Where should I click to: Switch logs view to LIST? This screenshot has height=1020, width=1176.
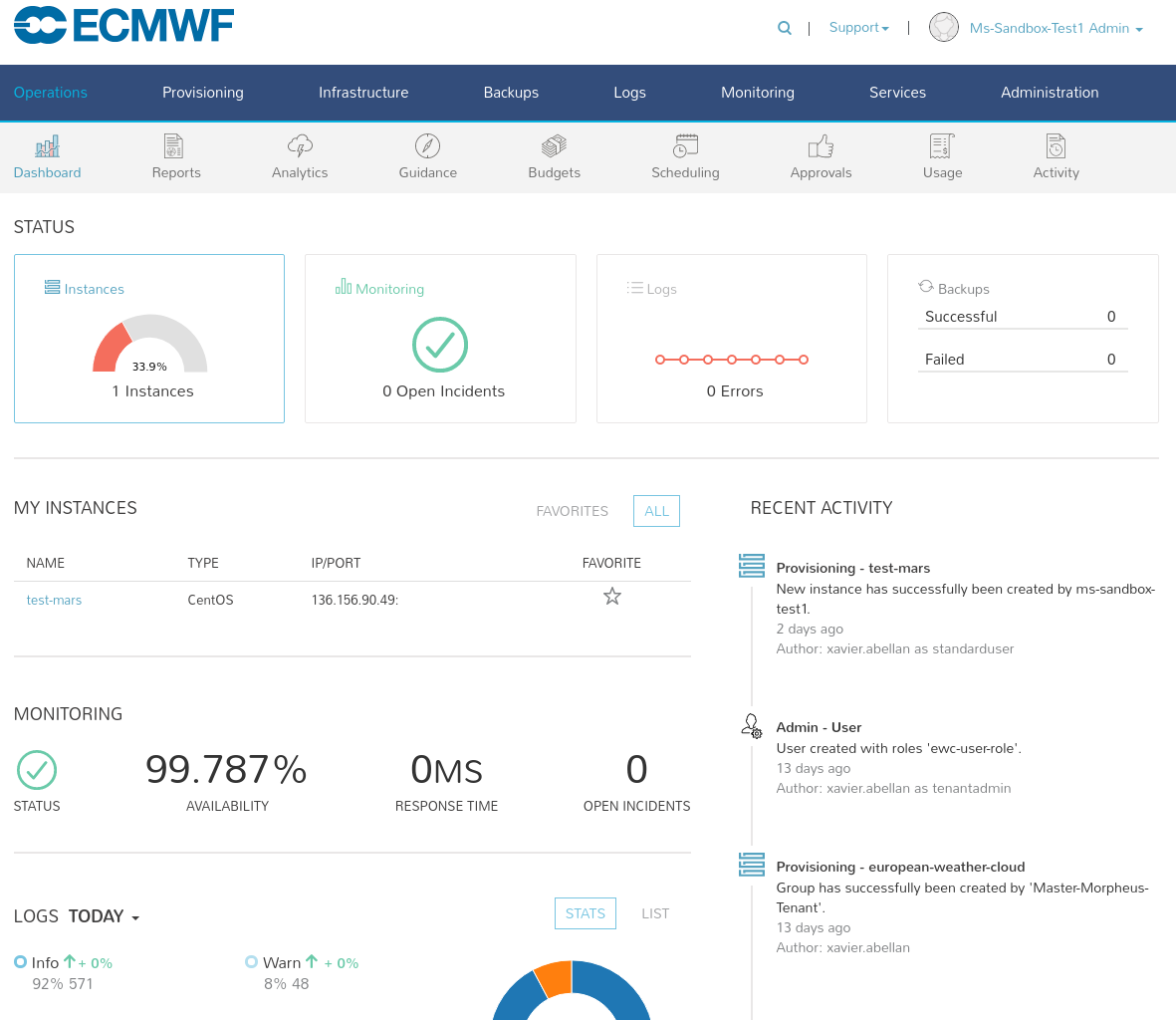(x=655, y=913)
